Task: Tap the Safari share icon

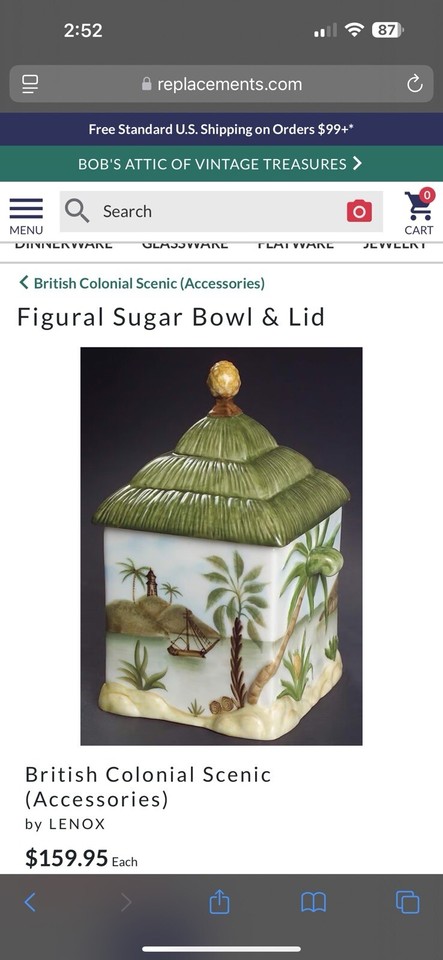Action: click(x=219, y=902)
